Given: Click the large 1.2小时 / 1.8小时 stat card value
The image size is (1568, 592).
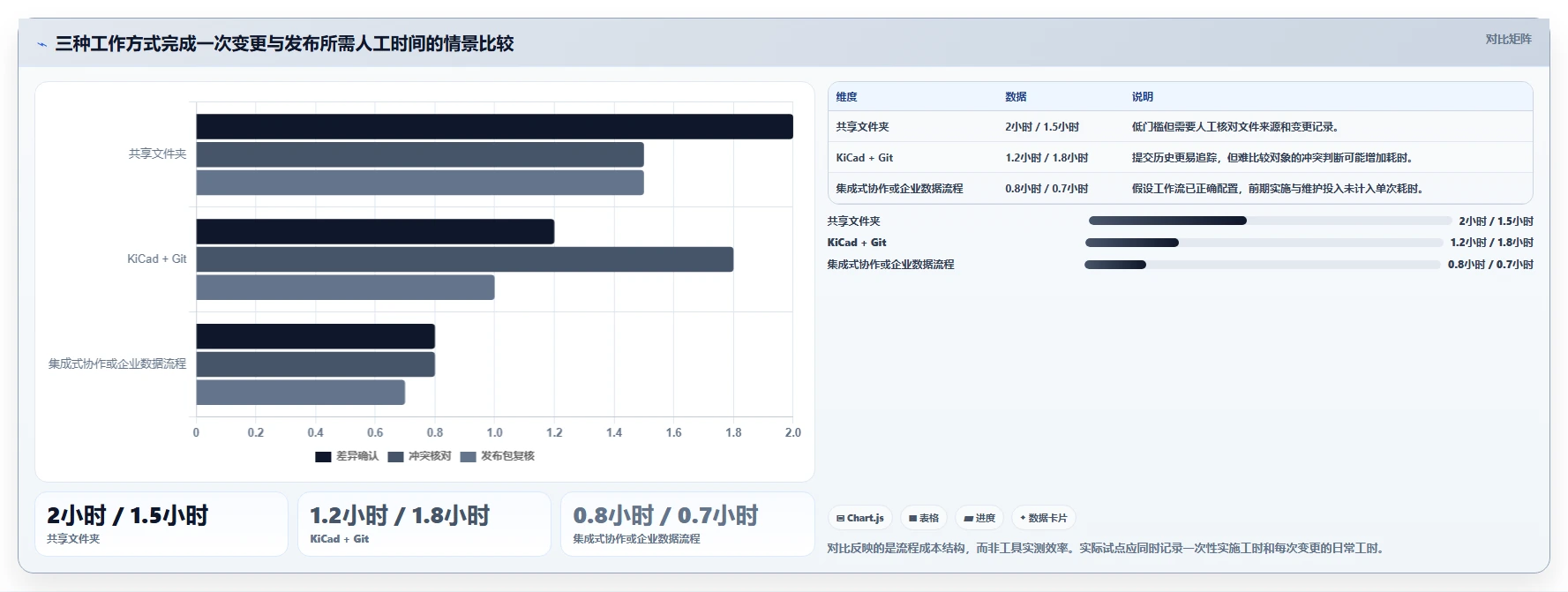Looking at the screenshot, I should (x=400, y=515).
